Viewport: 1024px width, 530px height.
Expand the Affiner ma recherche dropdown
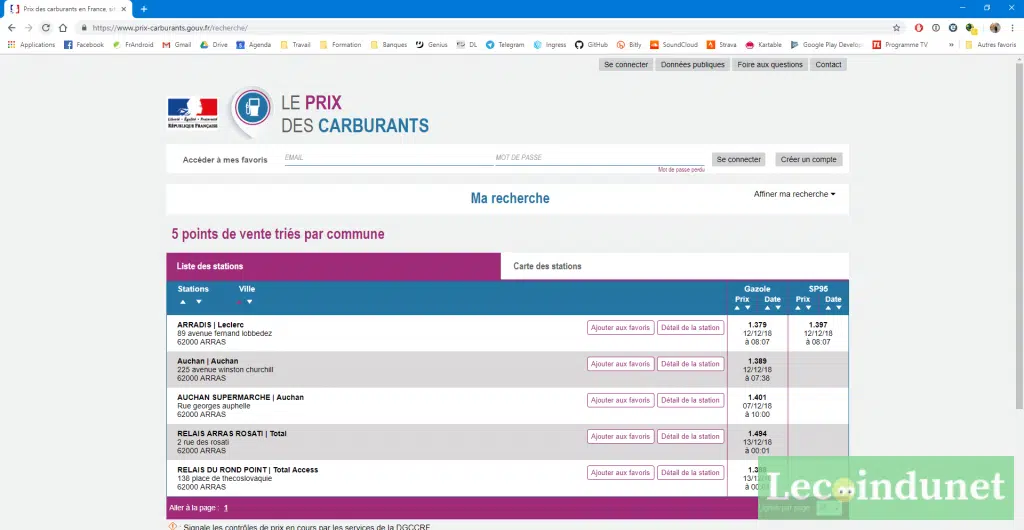794,194
